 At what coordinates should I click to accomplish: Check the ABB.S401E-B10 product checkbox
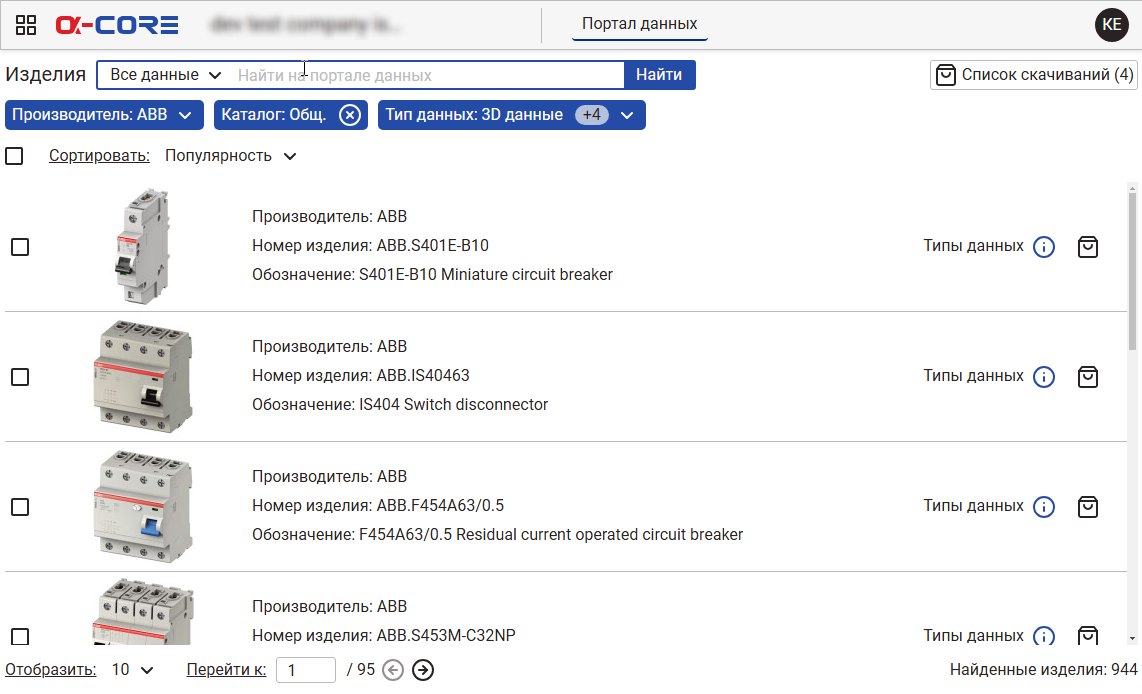click(x=20, y=247)
